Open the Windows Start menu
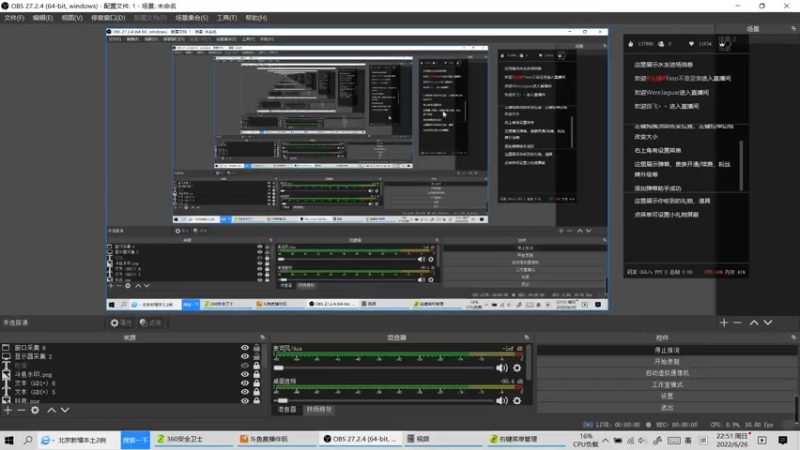800x450 pixels. tap(9, 440)
